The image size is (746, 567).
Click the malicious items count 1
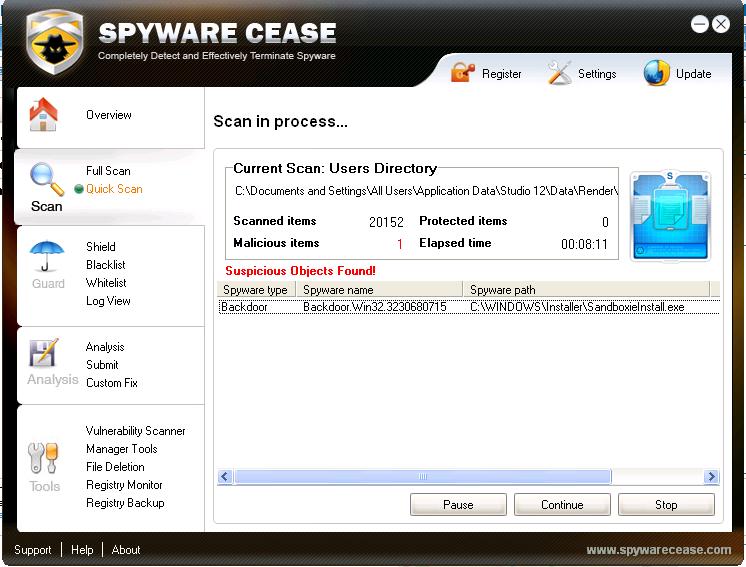pyautogui.click(x=400, y=244)
